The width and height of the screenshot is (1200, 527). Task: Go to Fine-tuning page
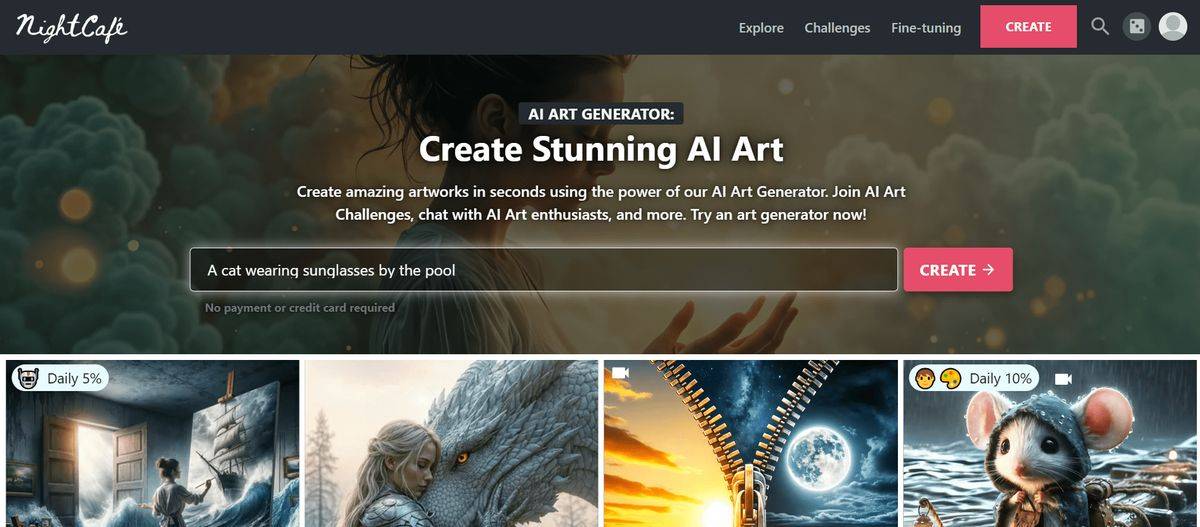tap(926, 28)
